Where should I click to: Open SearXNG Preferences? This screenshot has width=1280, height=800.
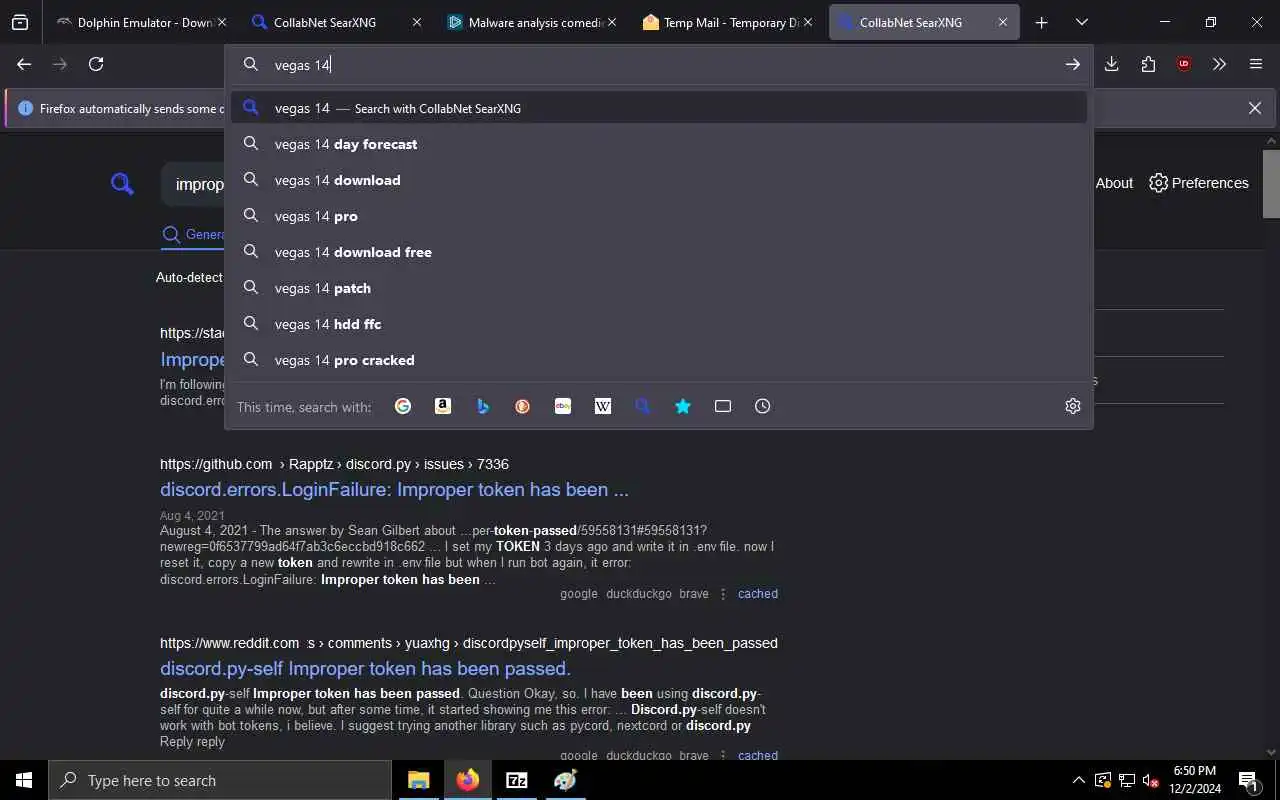click(1199, 183)
